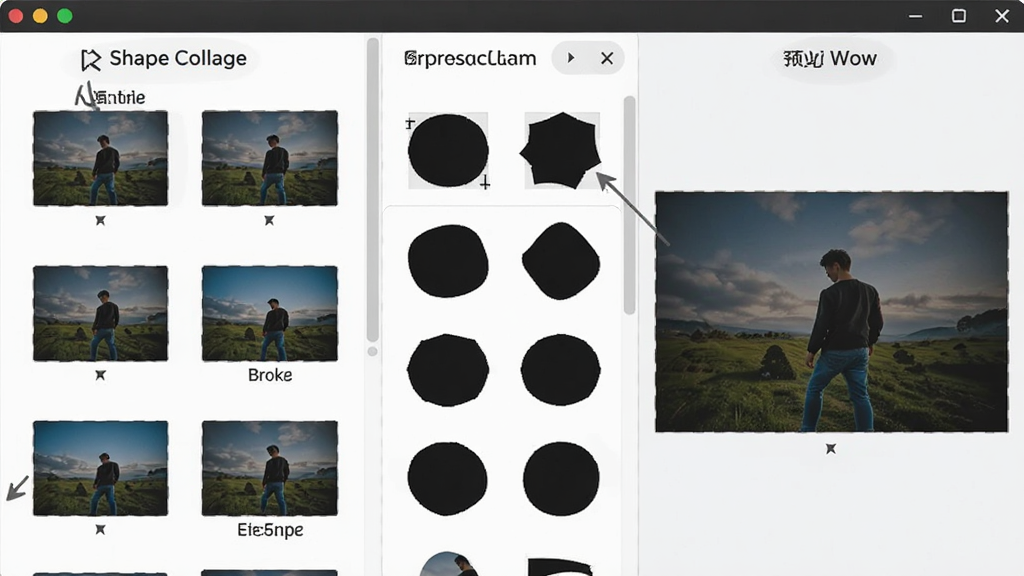Click the green dot in the title bar

point(65,16)
